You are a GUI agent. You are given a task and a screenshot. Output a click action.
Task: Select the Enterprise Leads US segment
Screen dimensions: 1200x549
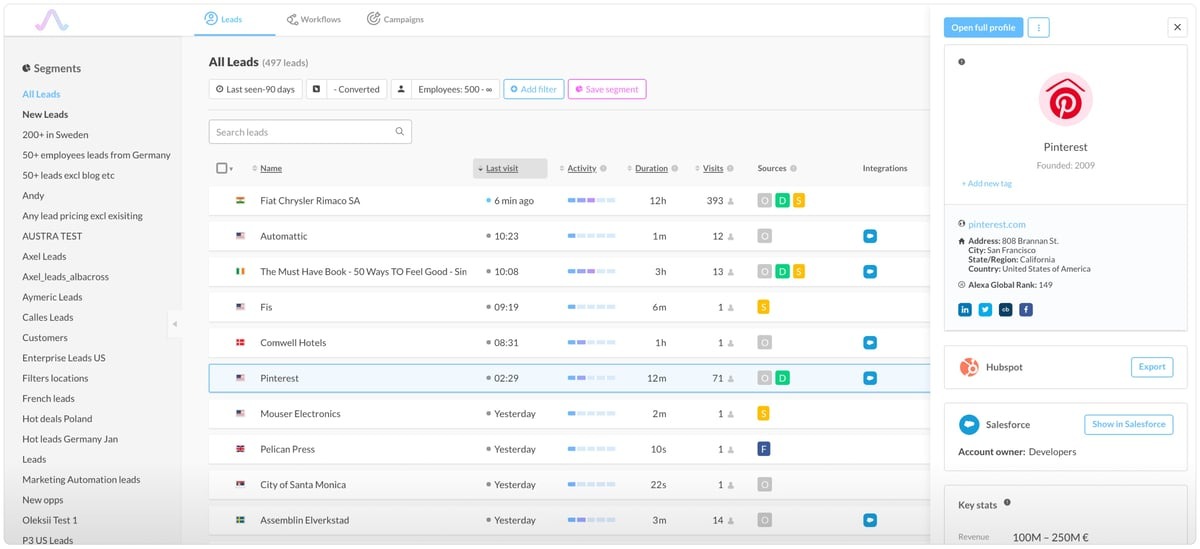point(64,358)
